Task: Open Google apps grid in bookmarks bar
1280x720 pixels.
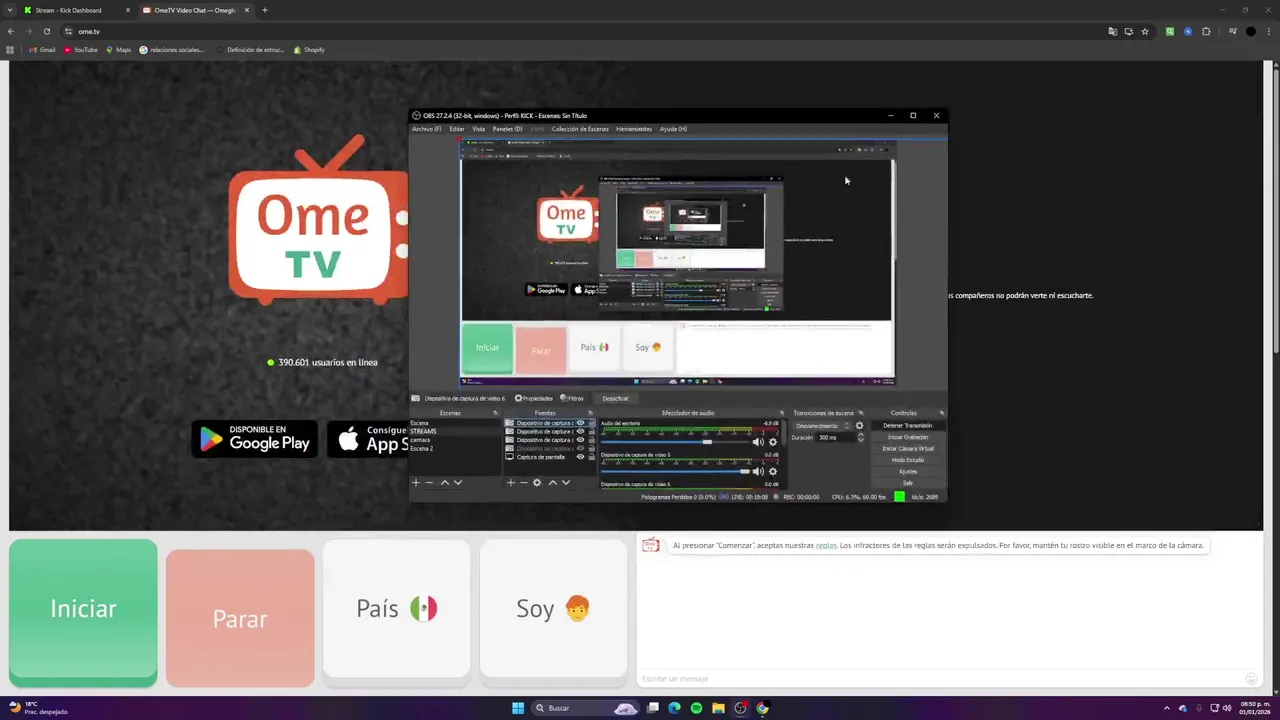Action: [11, 49]
